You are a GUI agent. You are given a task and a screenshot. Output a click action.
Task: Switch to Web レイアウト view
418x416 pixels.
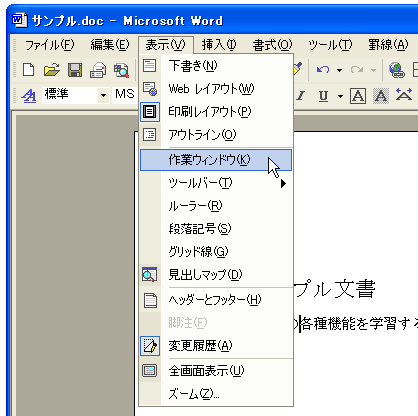216,89
